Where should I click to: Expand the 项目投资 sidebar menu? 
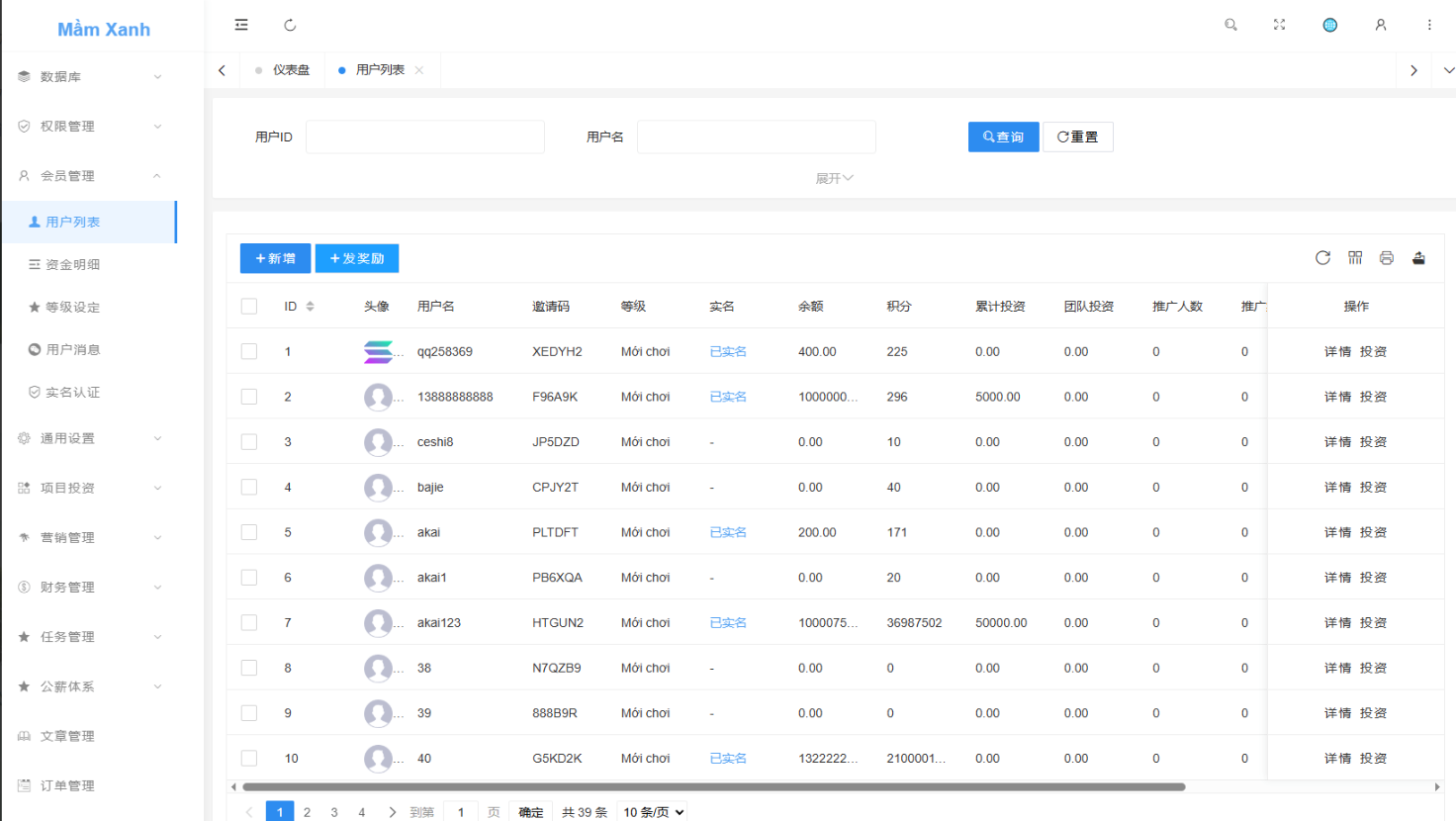pyautogui.click(x=89, y=488)
